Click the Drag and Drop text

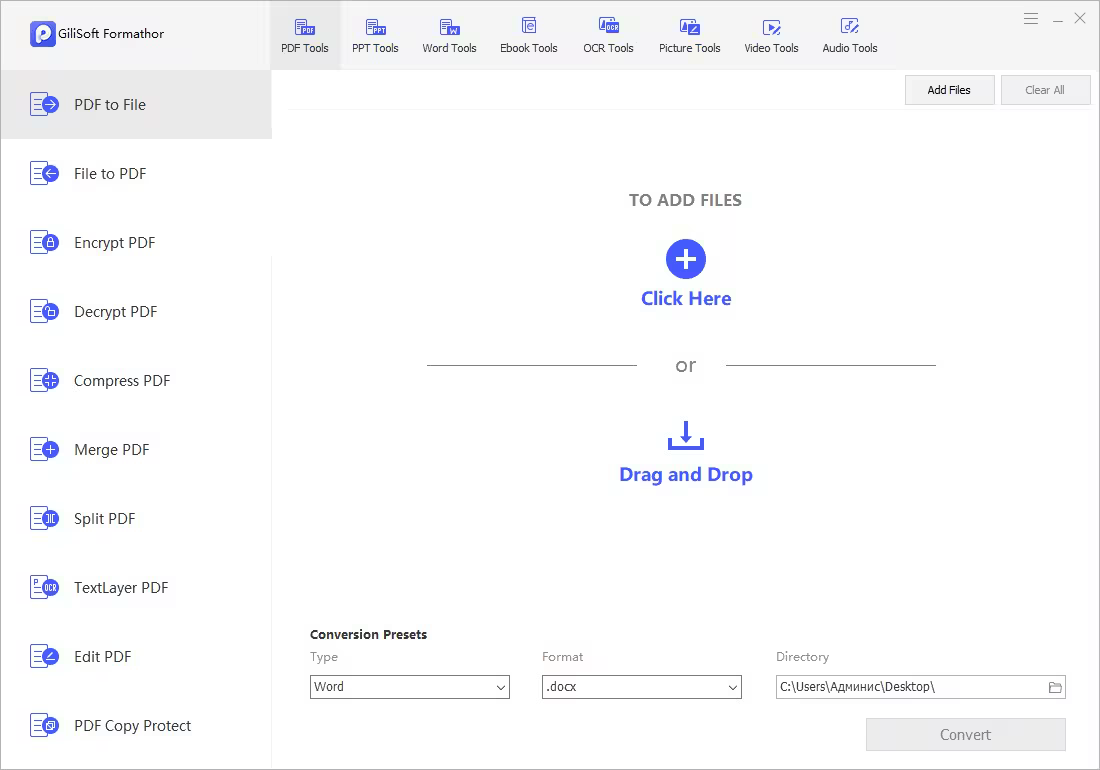coord(686,475)
